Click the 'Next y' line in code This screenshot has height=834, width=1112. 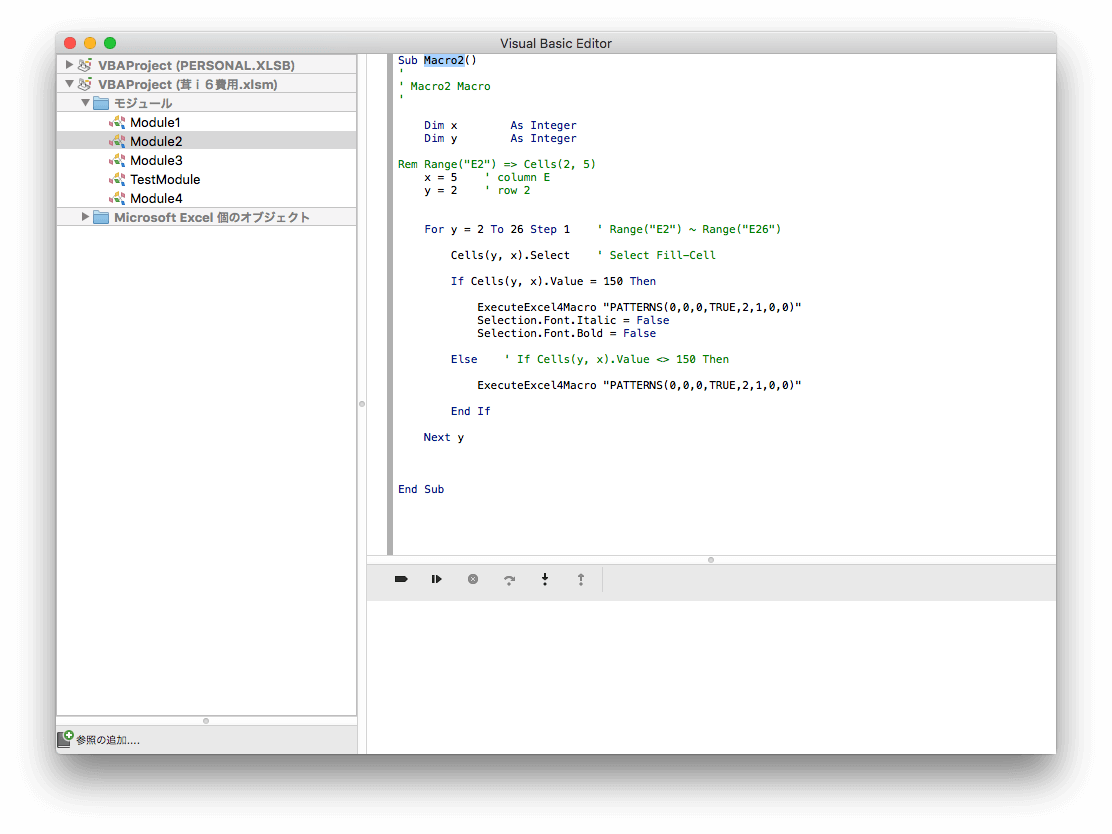(x=443, y=438)
